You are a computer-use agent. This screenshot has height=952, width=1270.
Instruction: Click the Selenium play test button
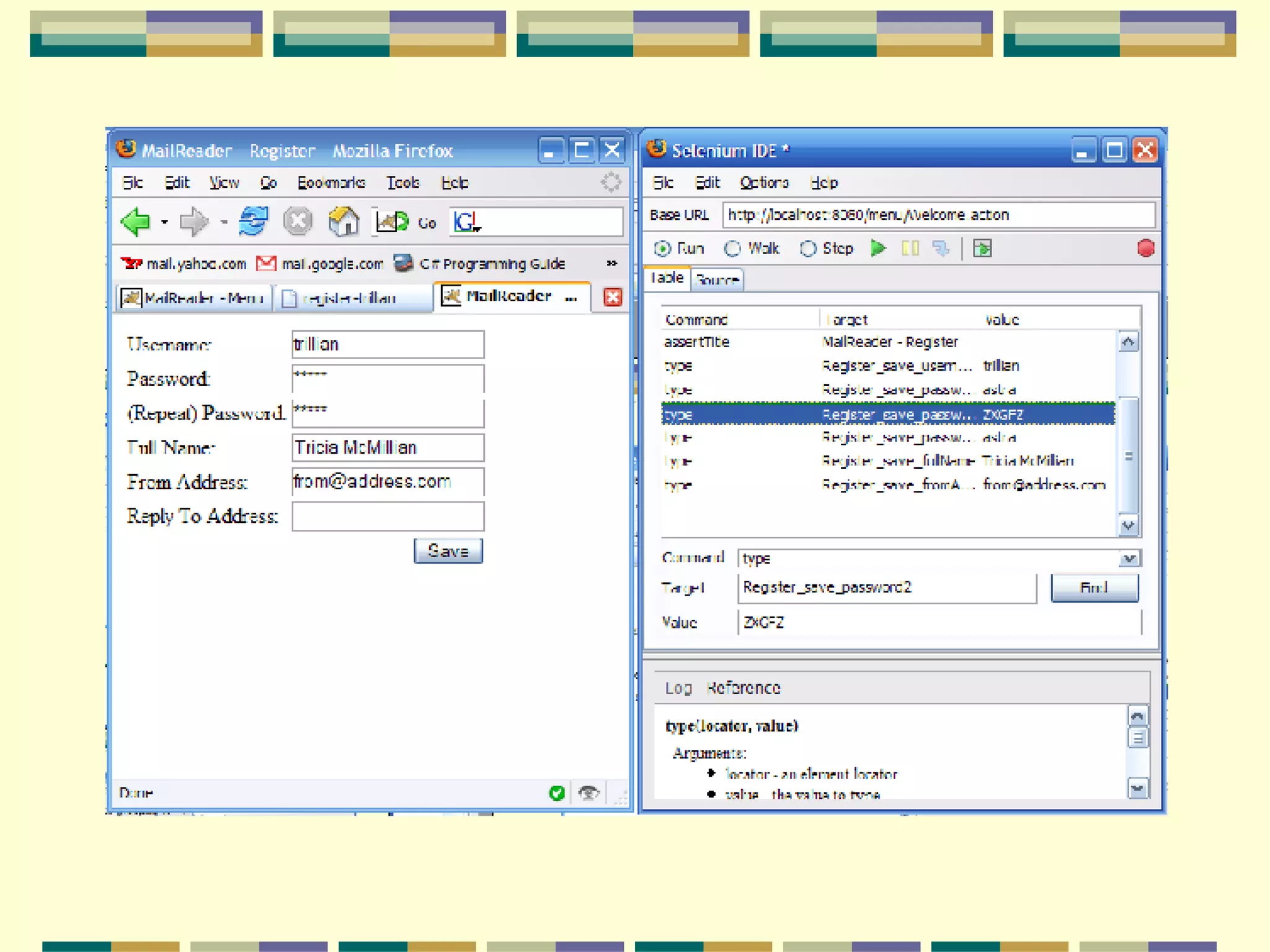[877, 249]
